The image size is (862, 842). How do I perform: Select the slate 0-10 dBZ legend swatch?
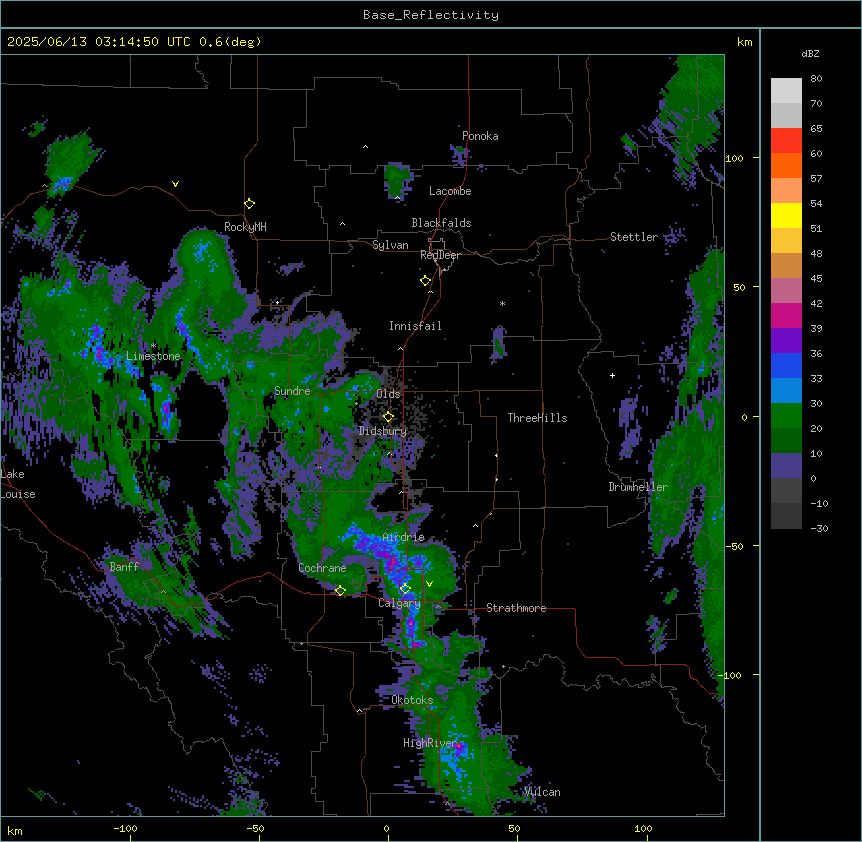[786, 466]
